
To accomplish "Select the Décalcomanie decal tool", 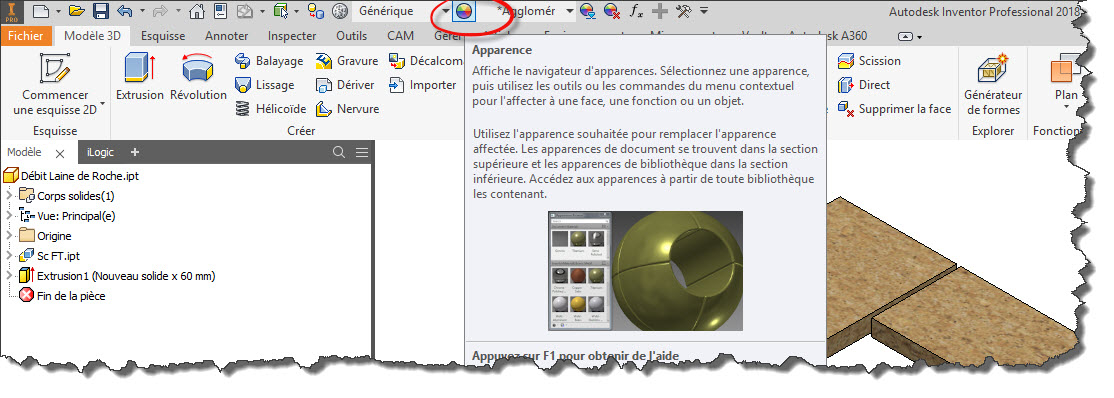I will click(426, 61).
